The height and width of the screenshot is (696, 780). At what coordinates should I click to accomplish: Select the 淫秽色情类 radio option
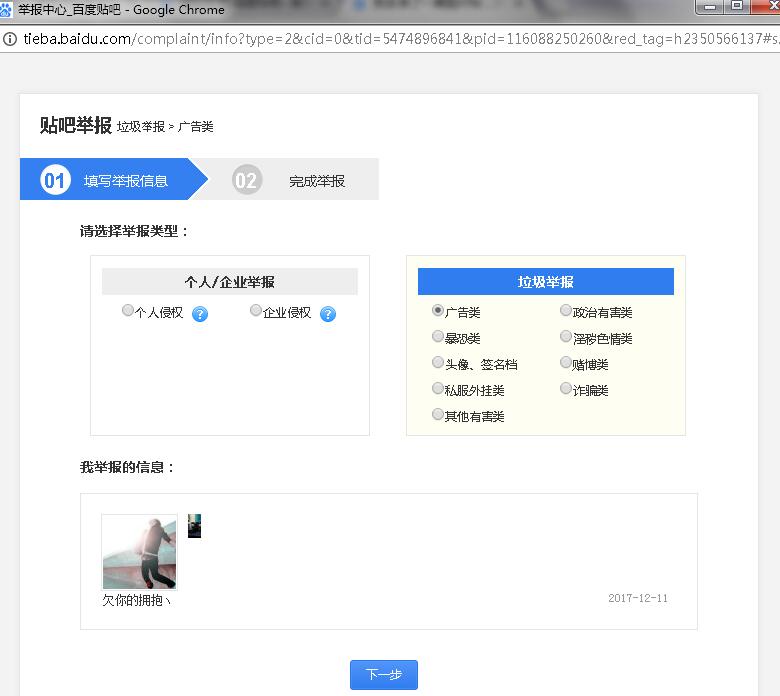(566, 336)
